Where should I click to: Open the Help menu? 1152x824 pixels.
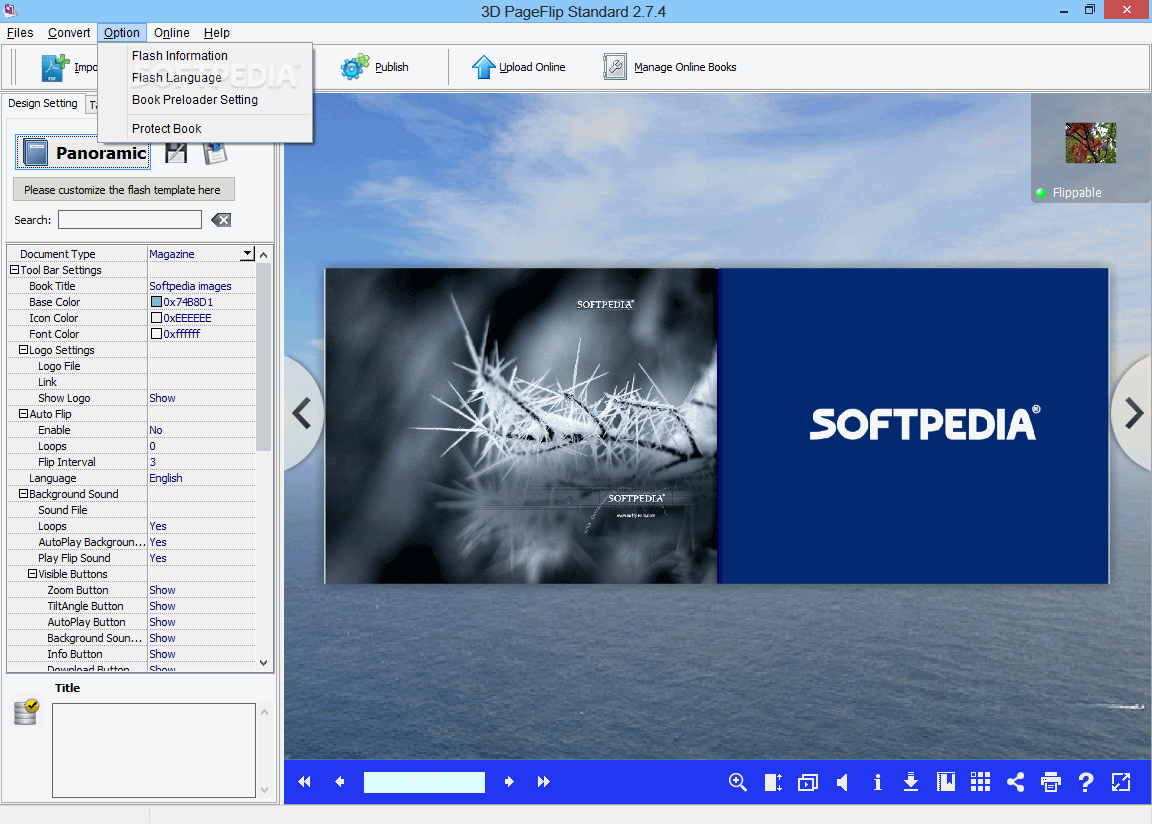tap(217, 33)
